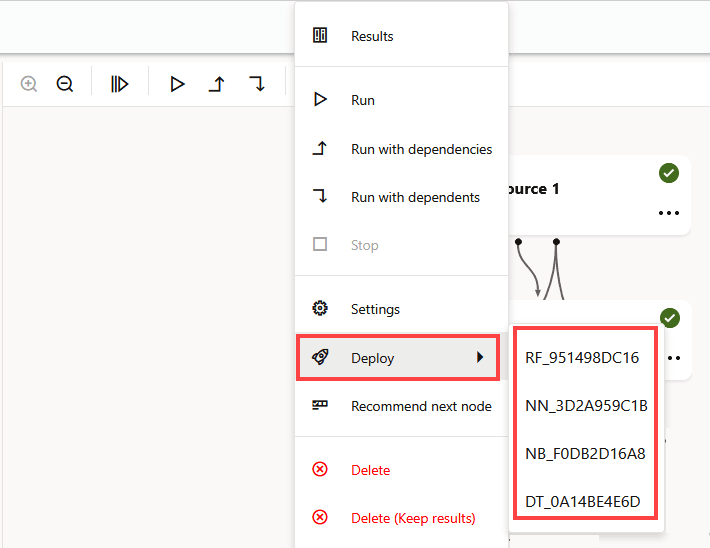710x548 pixels.
Task: Click Delete (Keep results) red X icon
Action: click(x=320, y=517)
